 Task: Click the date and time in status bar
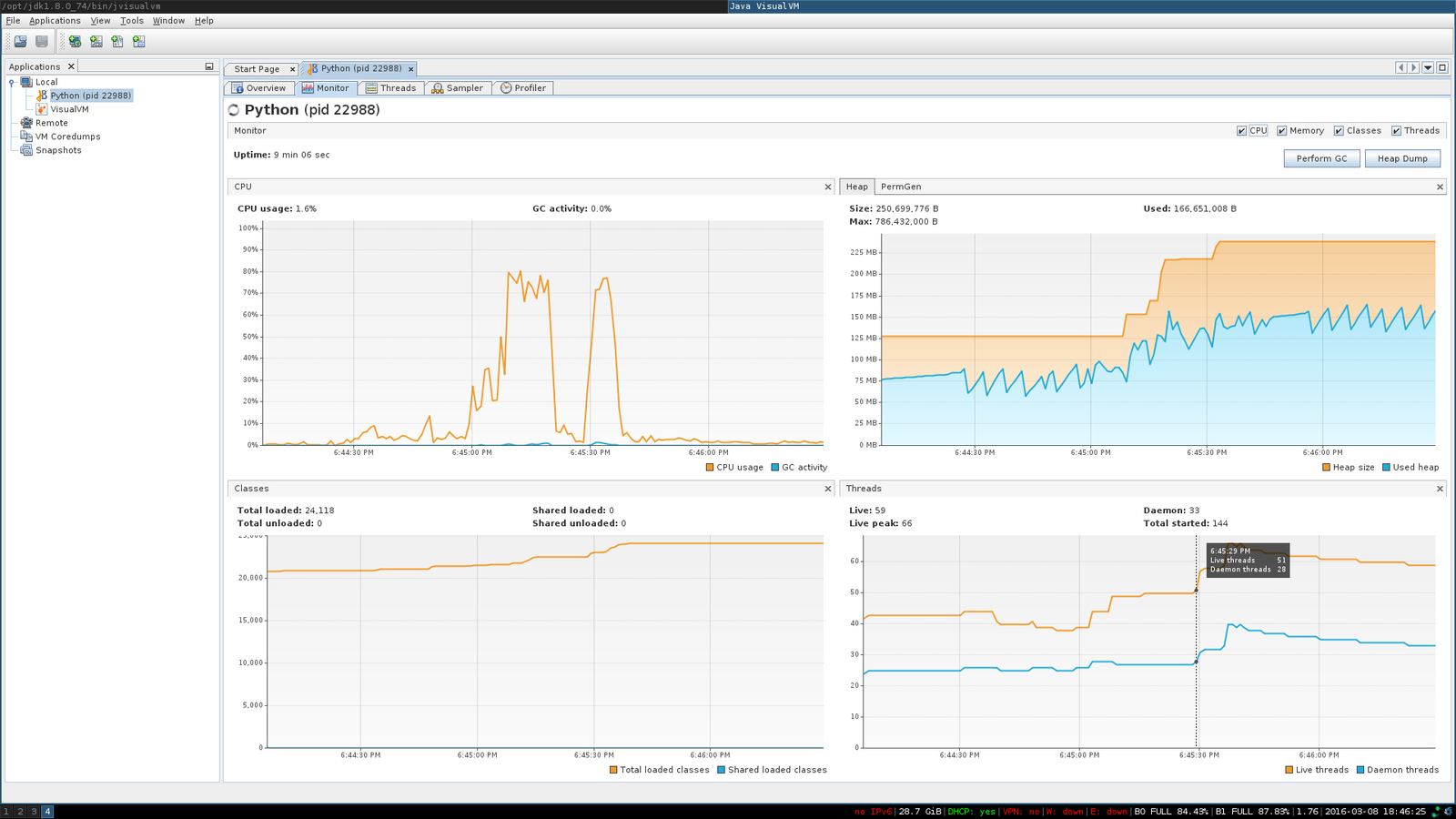1374,812
